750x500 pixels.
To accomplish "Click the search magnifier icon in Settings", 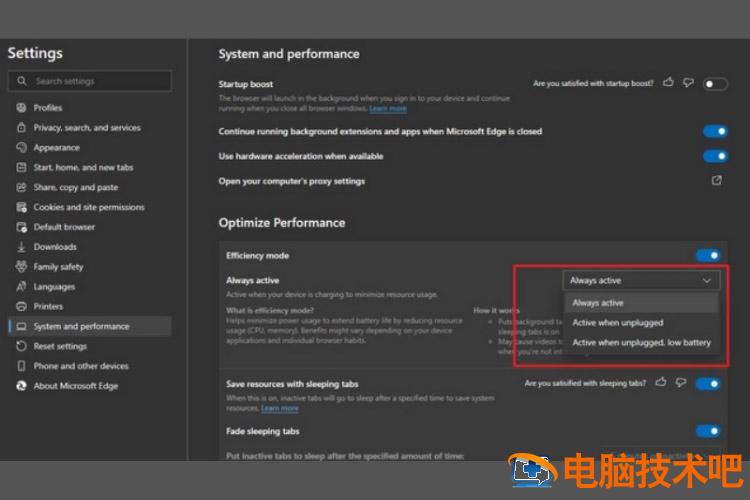I will coord(22,80).
